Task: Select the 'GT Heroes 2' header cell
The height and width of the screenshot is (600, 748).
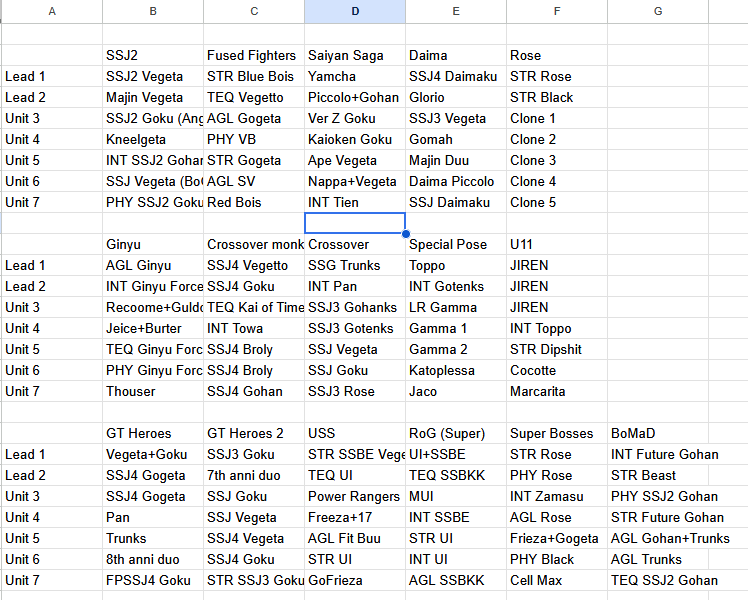Action: pos(254,433)
